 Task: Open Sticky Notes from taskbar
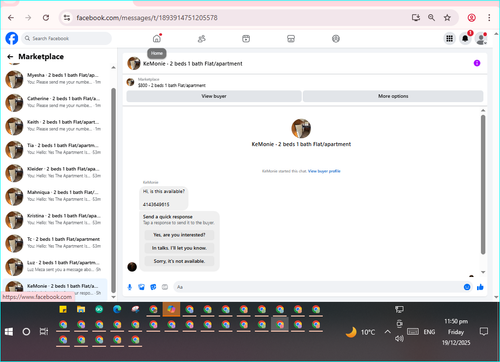tap(63, 309)
